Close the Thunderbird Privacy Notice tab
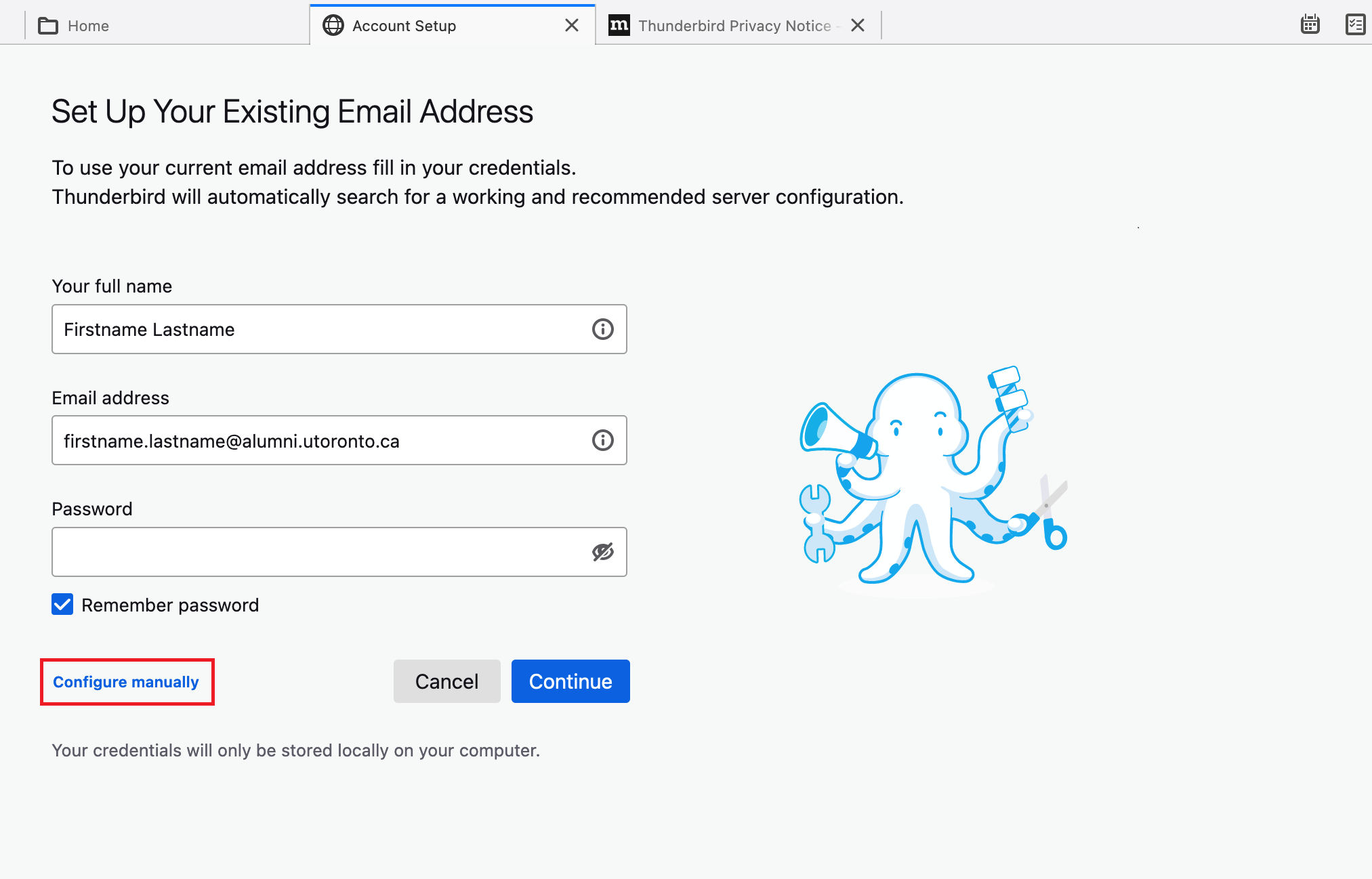1372x879 pixels. pos(857,25)
